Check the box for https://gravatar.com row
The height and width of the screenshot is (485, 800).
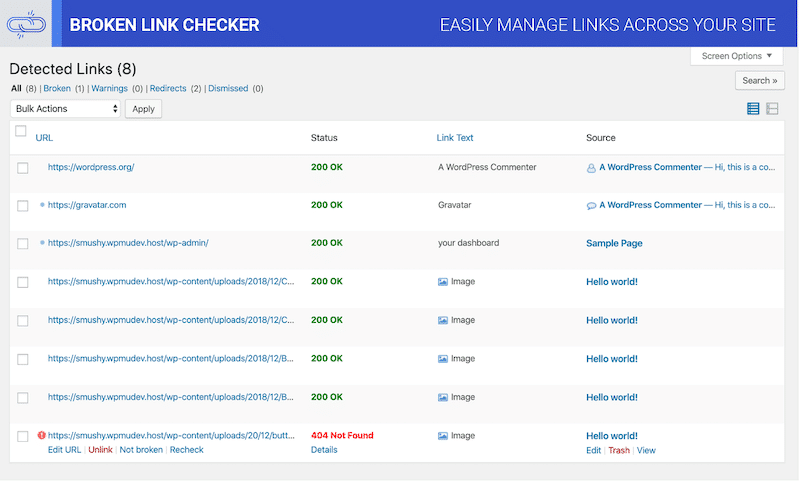(x=22, y=206)
